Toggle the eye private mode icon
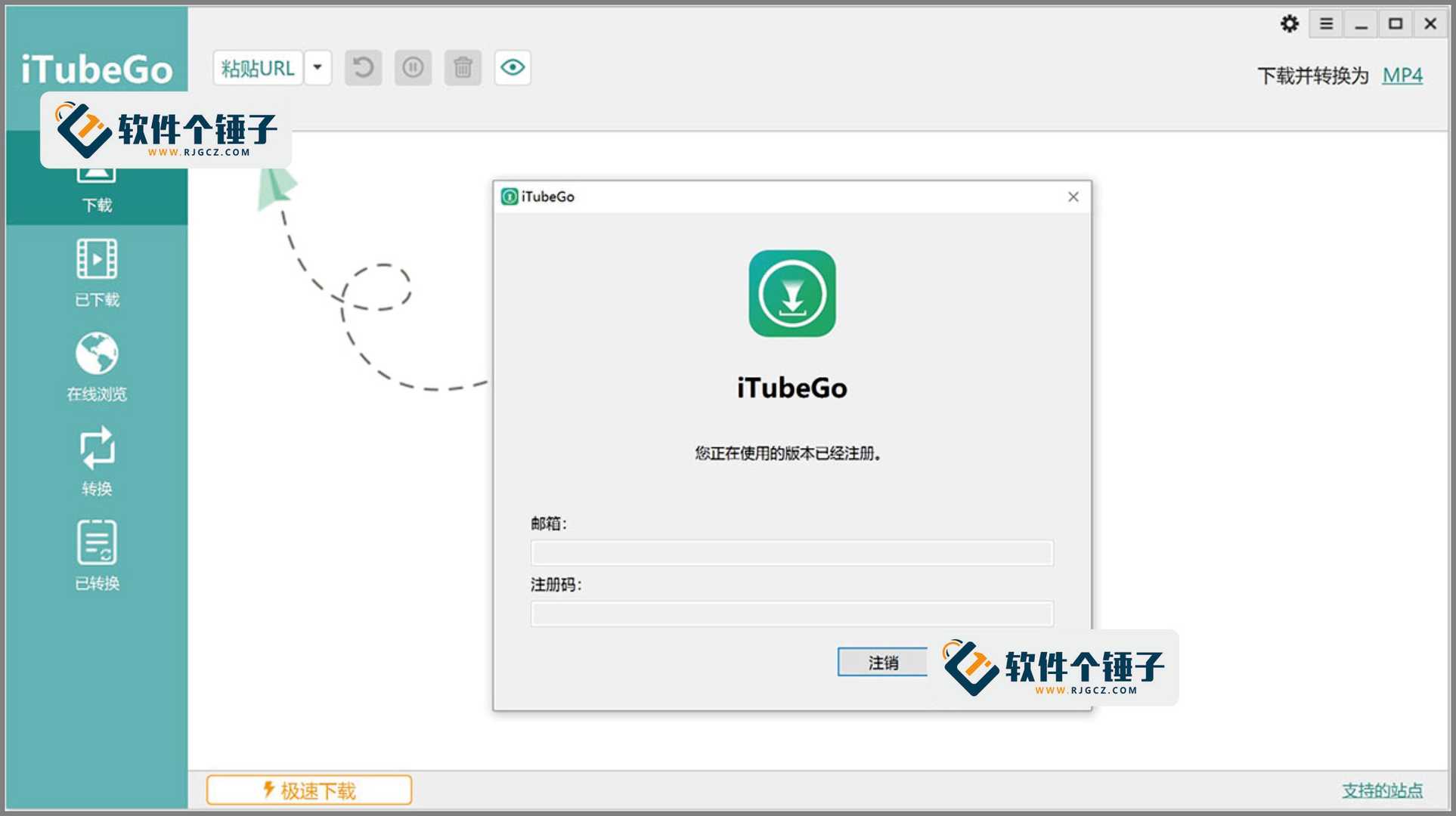This screenshot has height=816, width=1456. (x=513, y=68)
